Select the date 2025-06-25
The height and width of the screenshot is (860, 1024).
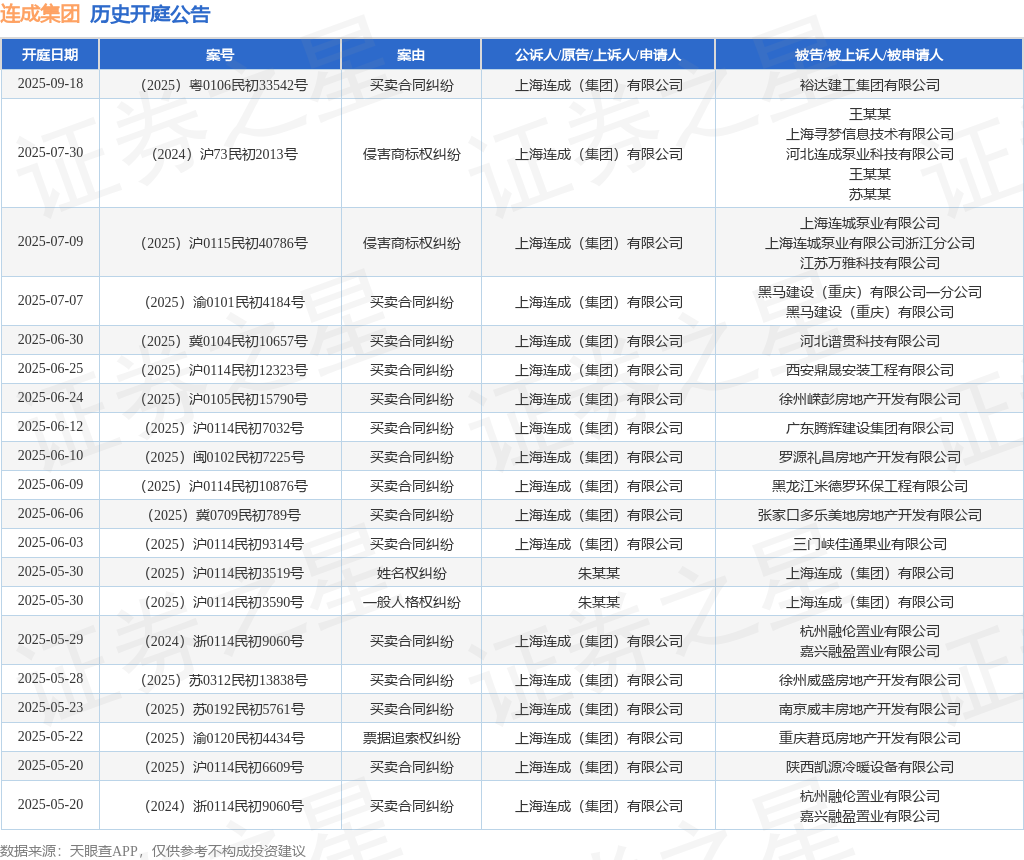click(x=50, y=368)
